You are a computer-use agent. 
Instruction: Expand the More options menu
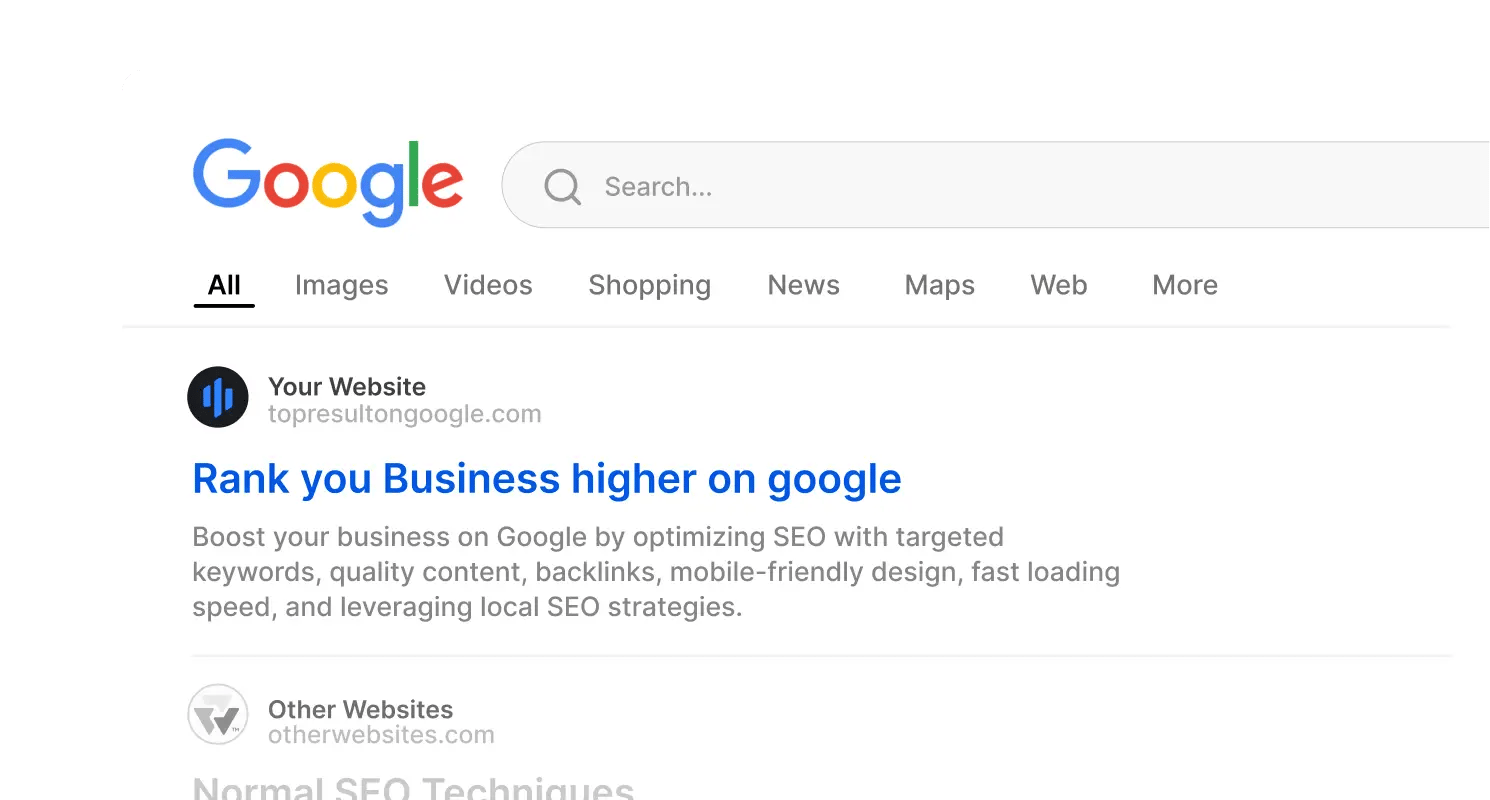coord(1184,285)
